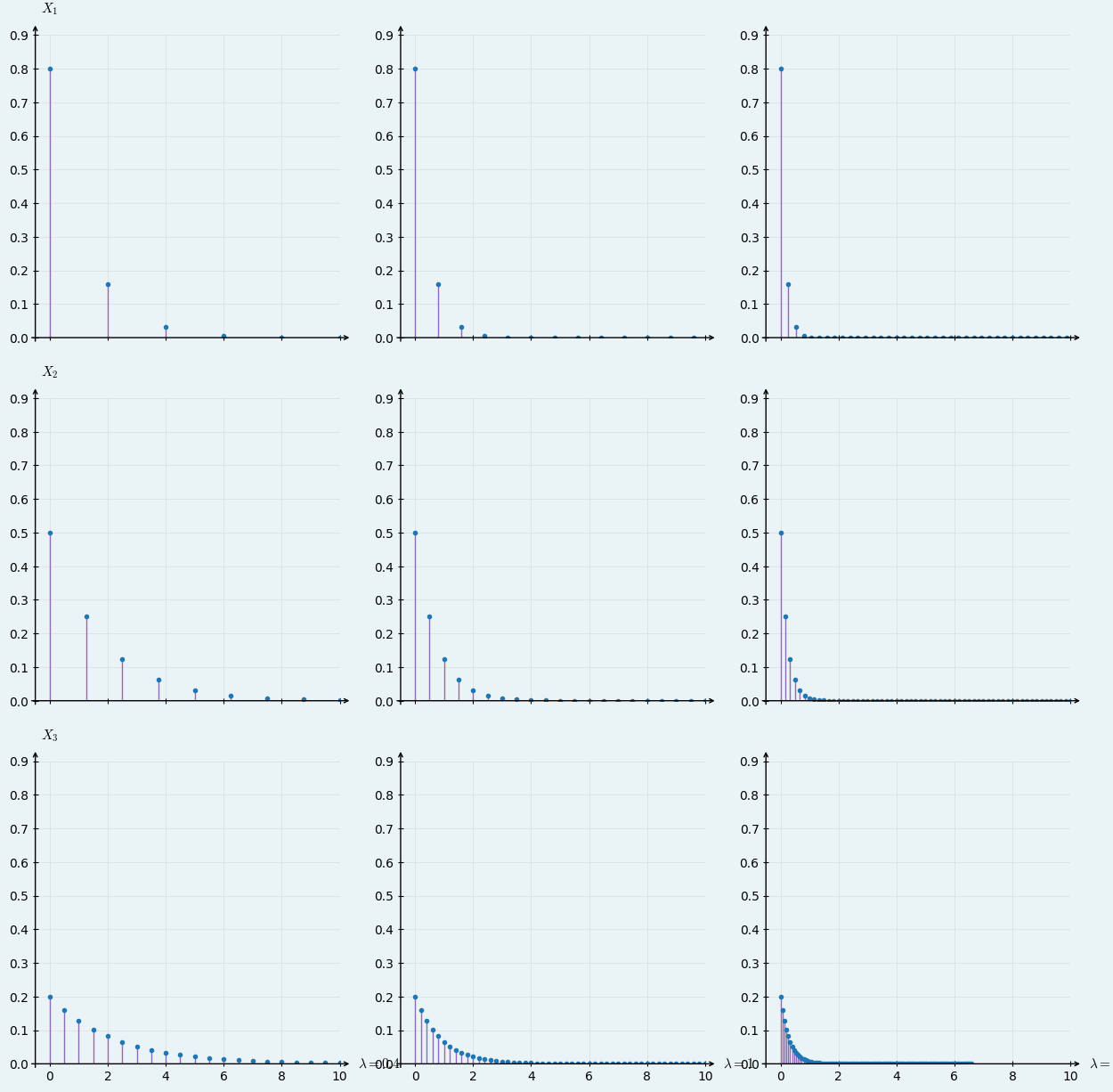Select the 0.2 peak point in X₃ left plot
Screen dimensions: 1113x1092
[x=50, y=997]
